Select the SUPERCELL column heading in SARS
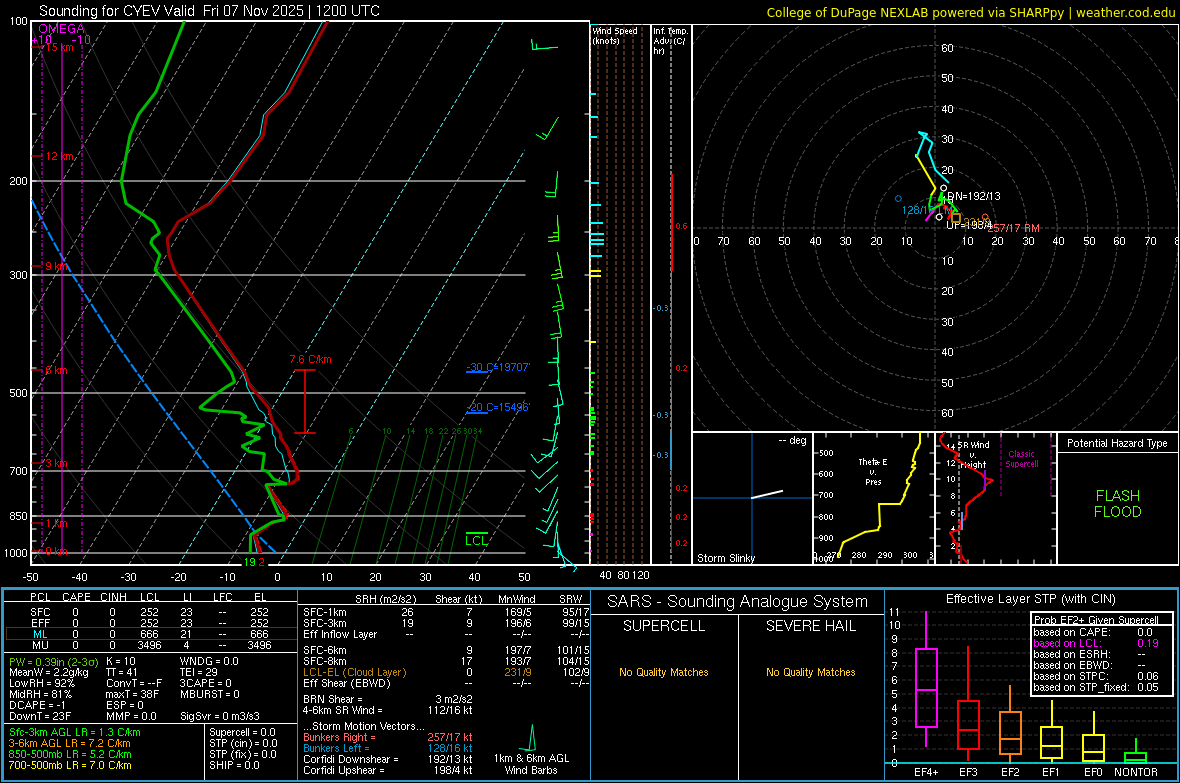1180x783 pixels. click(x=664, y=626)
